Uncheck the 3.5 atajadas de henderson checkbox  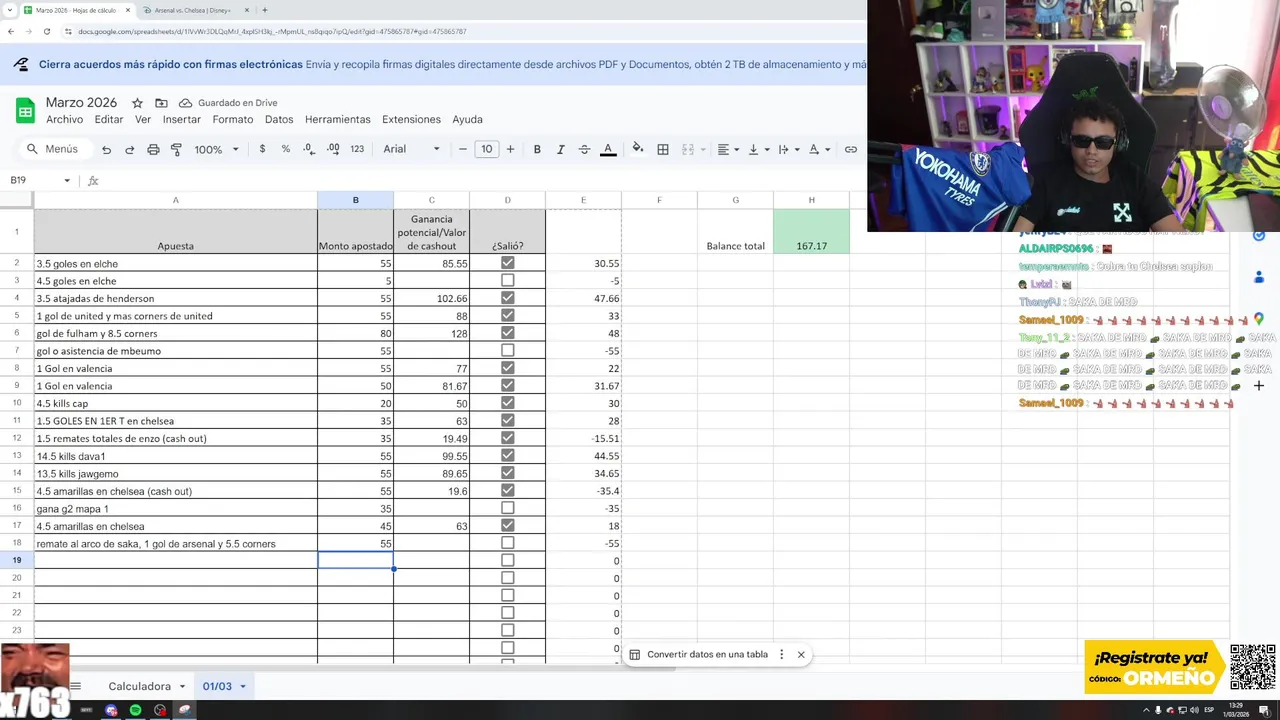tap(507, 298)
